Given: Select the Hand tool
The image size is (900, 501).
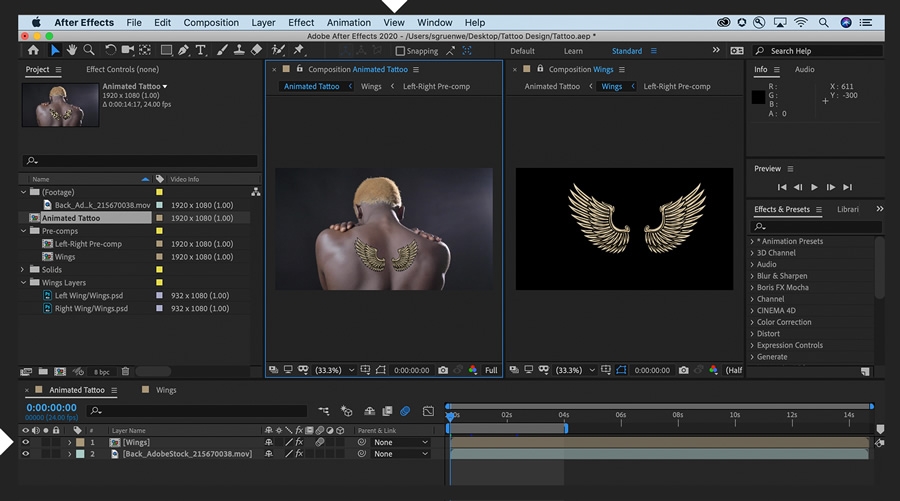Looking at the screenshot, I should 72,50.
